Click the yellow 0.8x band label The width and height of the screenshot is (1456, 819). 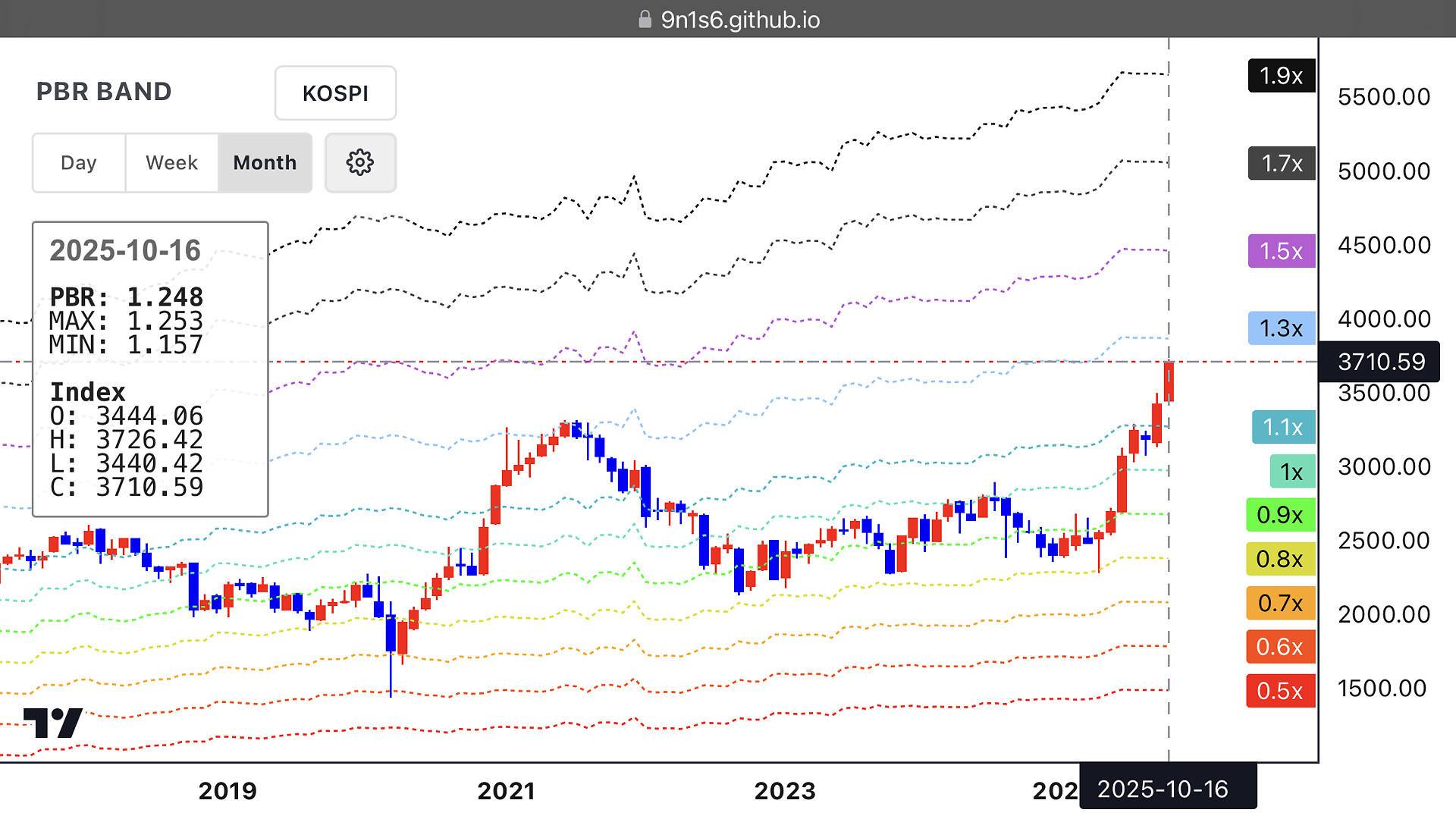[x=1280, y=559]
